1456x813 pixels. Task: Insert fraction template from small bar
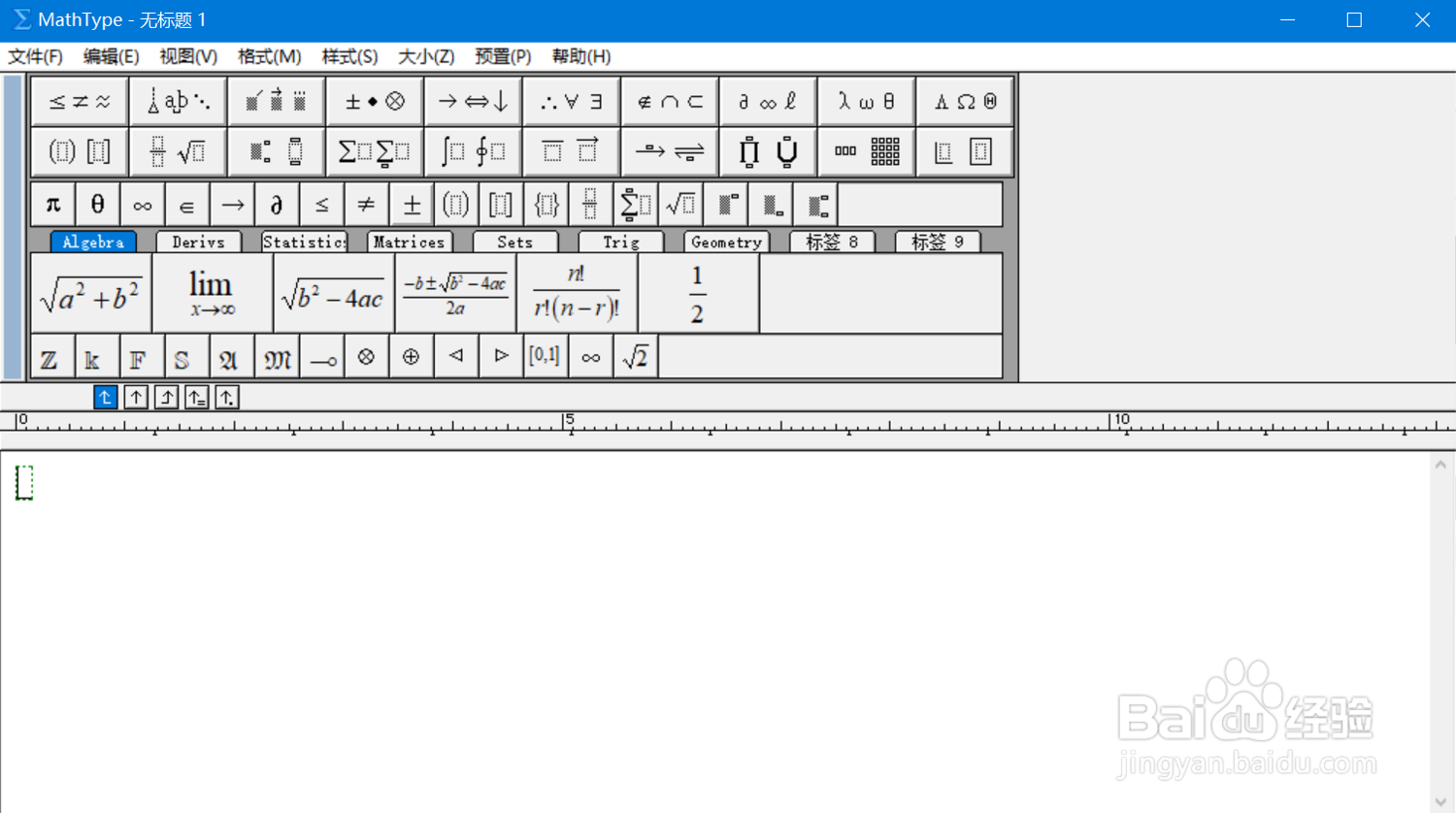click(x=590, y=204)
